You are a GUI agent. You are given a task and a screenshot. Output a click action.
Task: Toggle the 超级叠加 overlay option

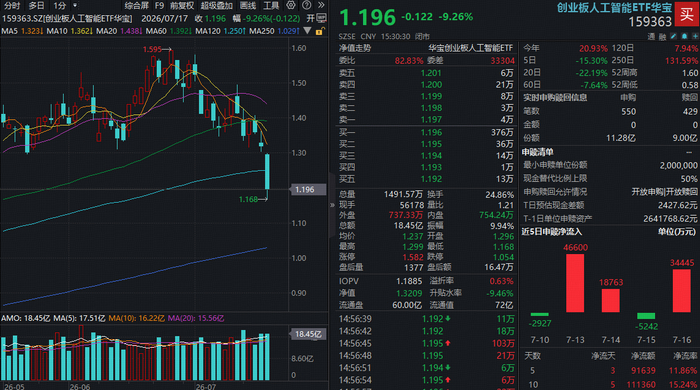pos(217,5)
